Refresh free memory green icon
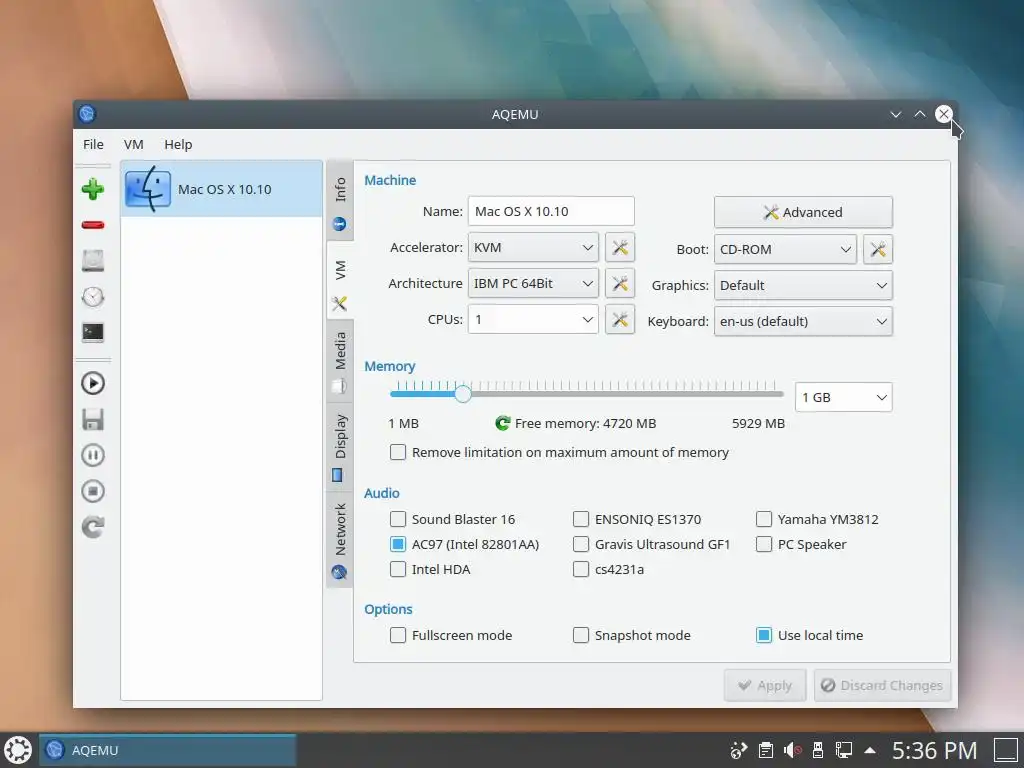Image resolution: width=1024 pixels, height=768 pixels. 502,423
